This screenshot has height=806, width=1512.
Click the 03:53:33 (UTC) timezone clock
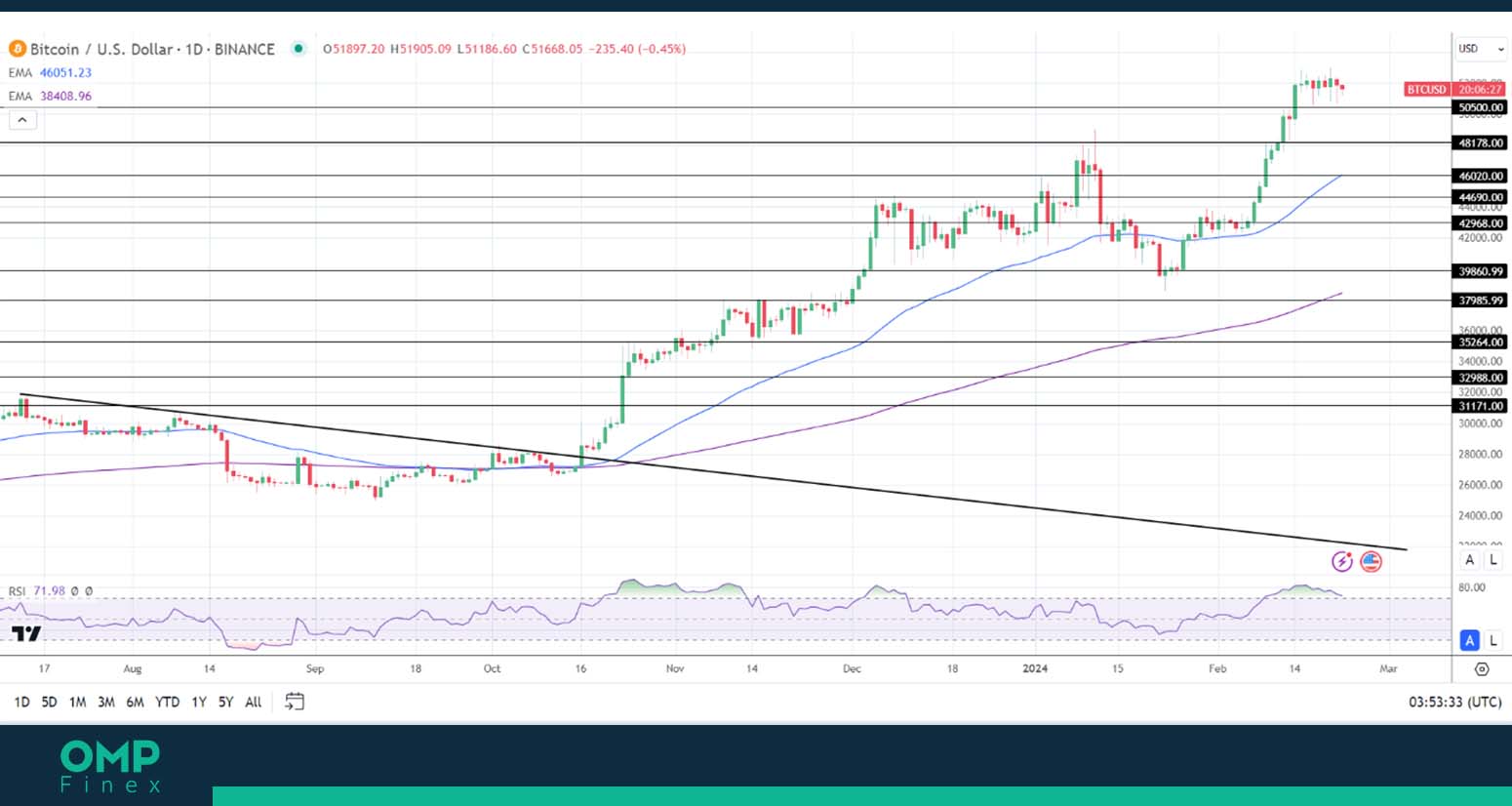tap(1454, 702)
